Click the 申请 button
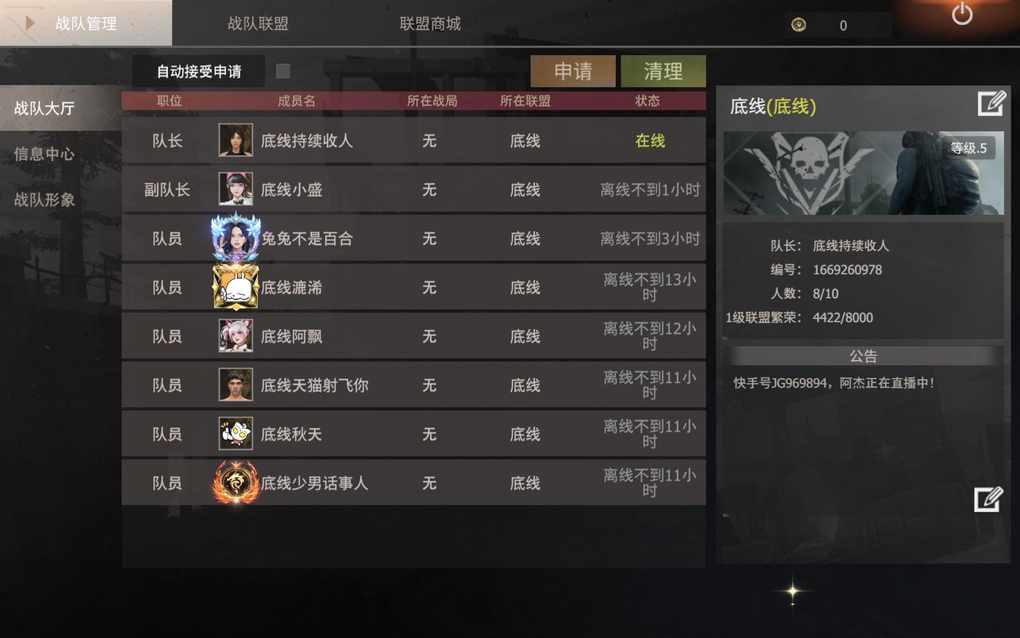1020x638 pixels. pyautogui.click(x=573, y=71)
